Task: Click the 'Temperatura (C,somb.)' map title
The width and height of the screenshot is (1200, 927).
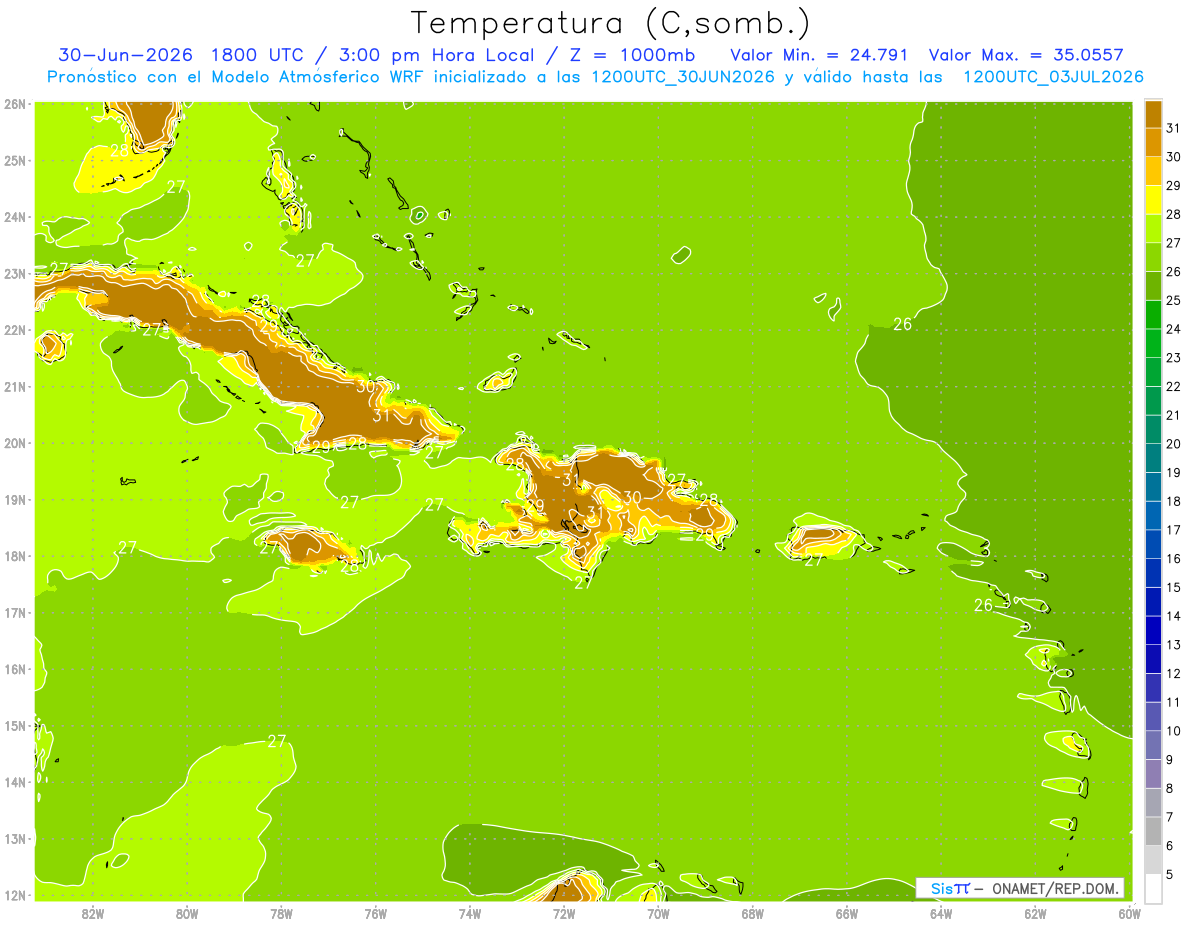Action: [610, 23]
